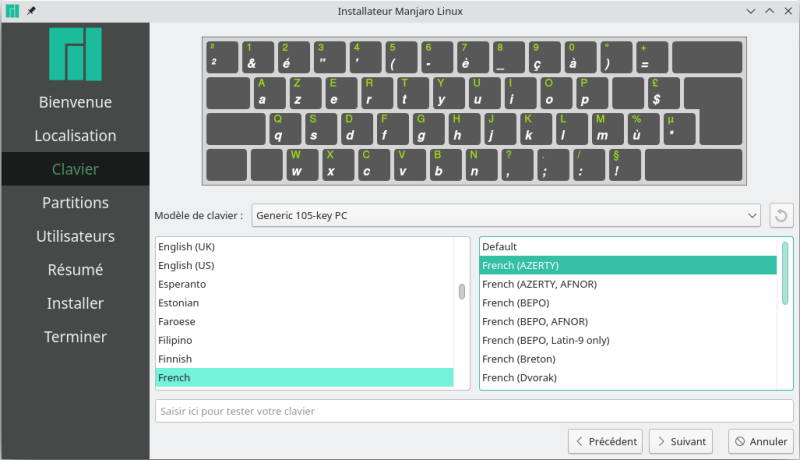Screen dimensions: 800x460
Task: Reset keyboard model with the revert arrow
Action: click(781, 215)
